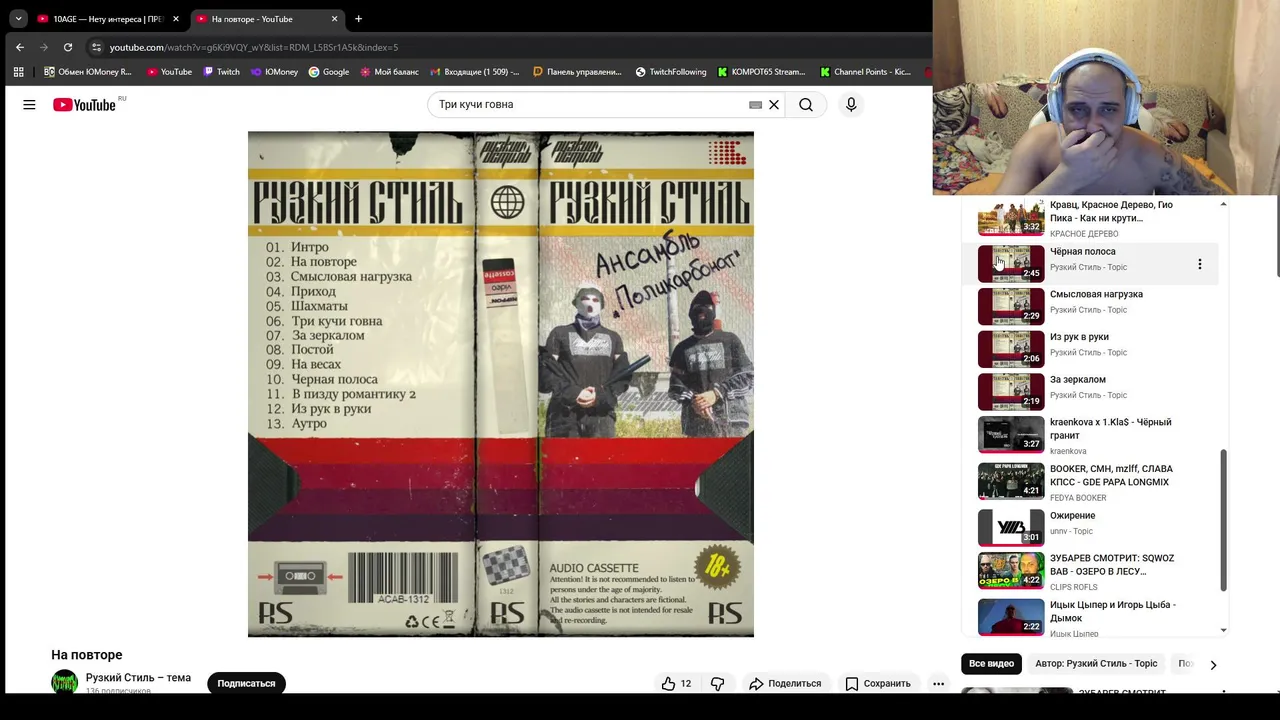The width and height of the screenshot is (1280, 720).
Task: View site information icon in address bar
Action: (x=96, y=47)
